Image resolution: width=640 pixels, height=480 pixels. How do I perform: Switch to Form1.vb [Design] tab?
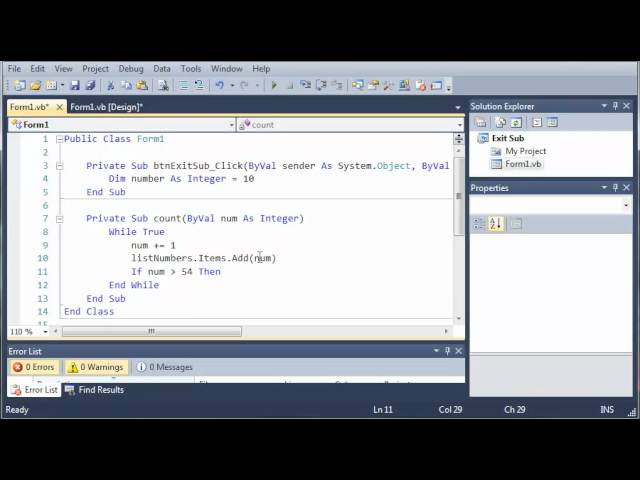(106, 107)
